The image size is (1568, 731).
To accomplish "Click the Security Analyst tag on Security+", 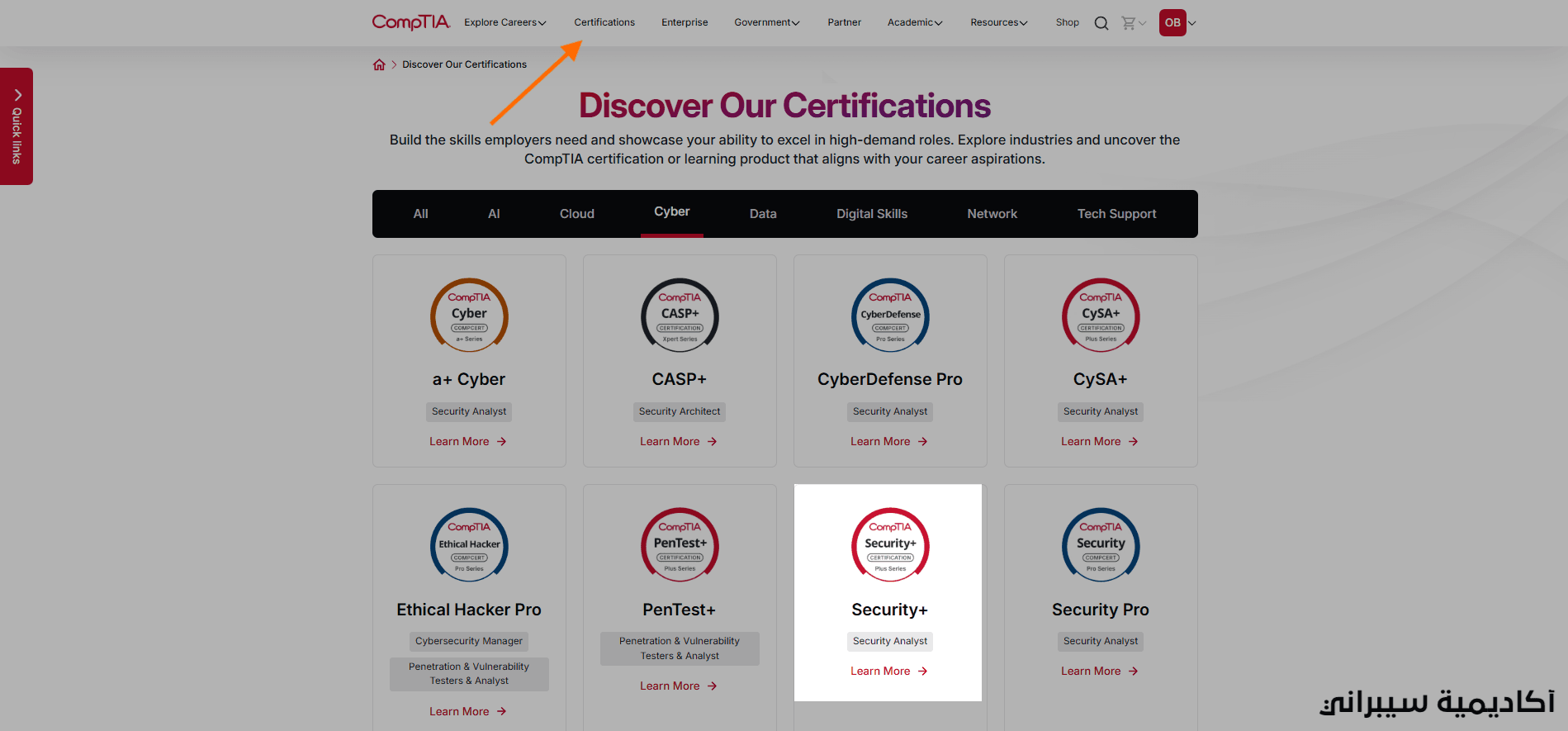I will [890, 641].
